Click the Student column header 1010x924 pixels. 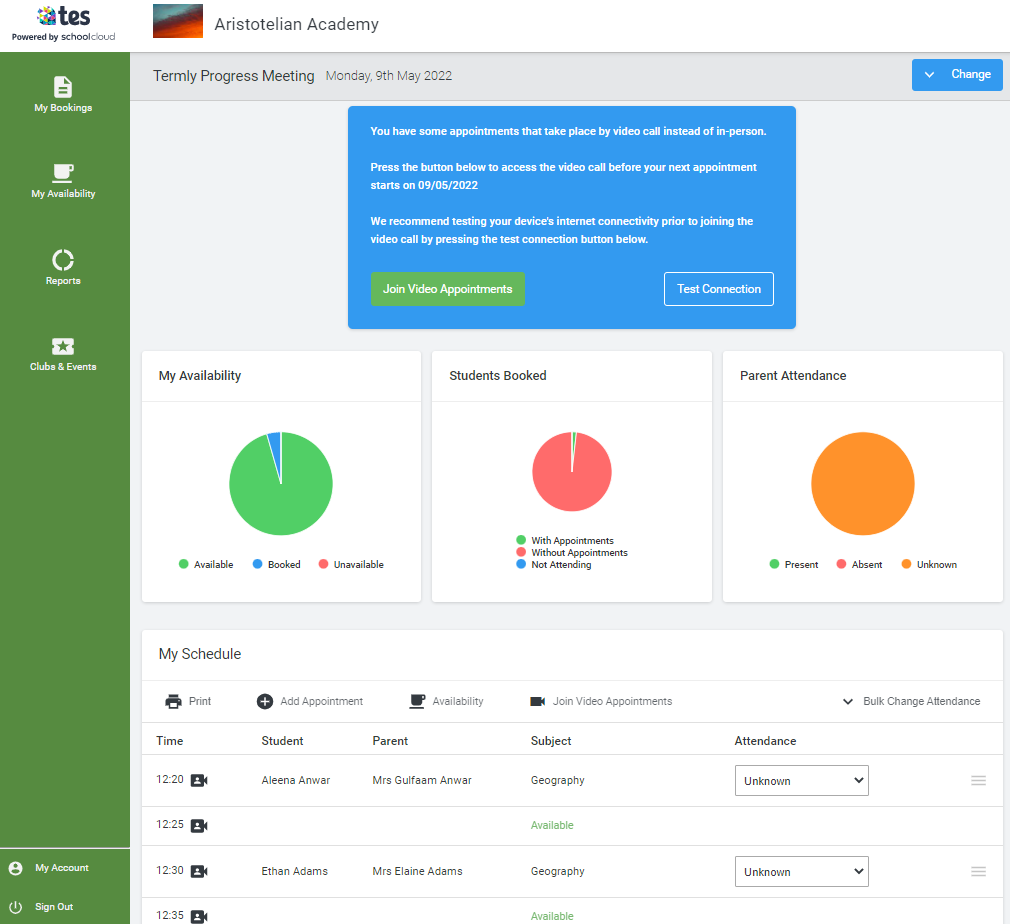tap(282, 741)
